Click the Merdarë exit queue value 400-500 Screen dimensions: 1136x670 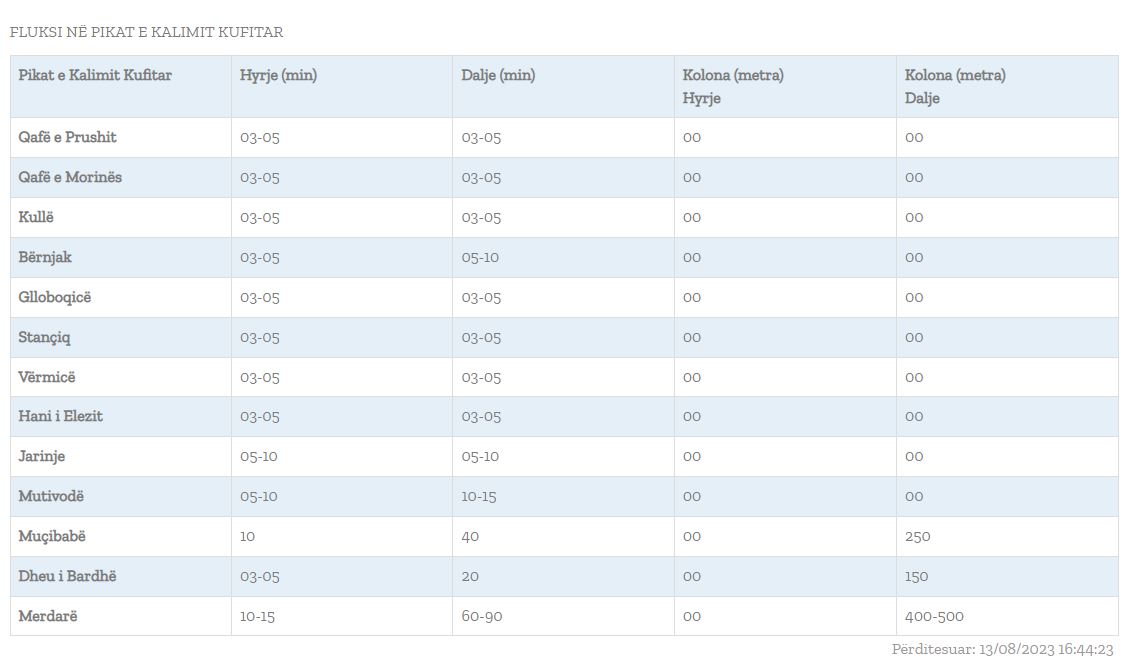coord(934,616)
